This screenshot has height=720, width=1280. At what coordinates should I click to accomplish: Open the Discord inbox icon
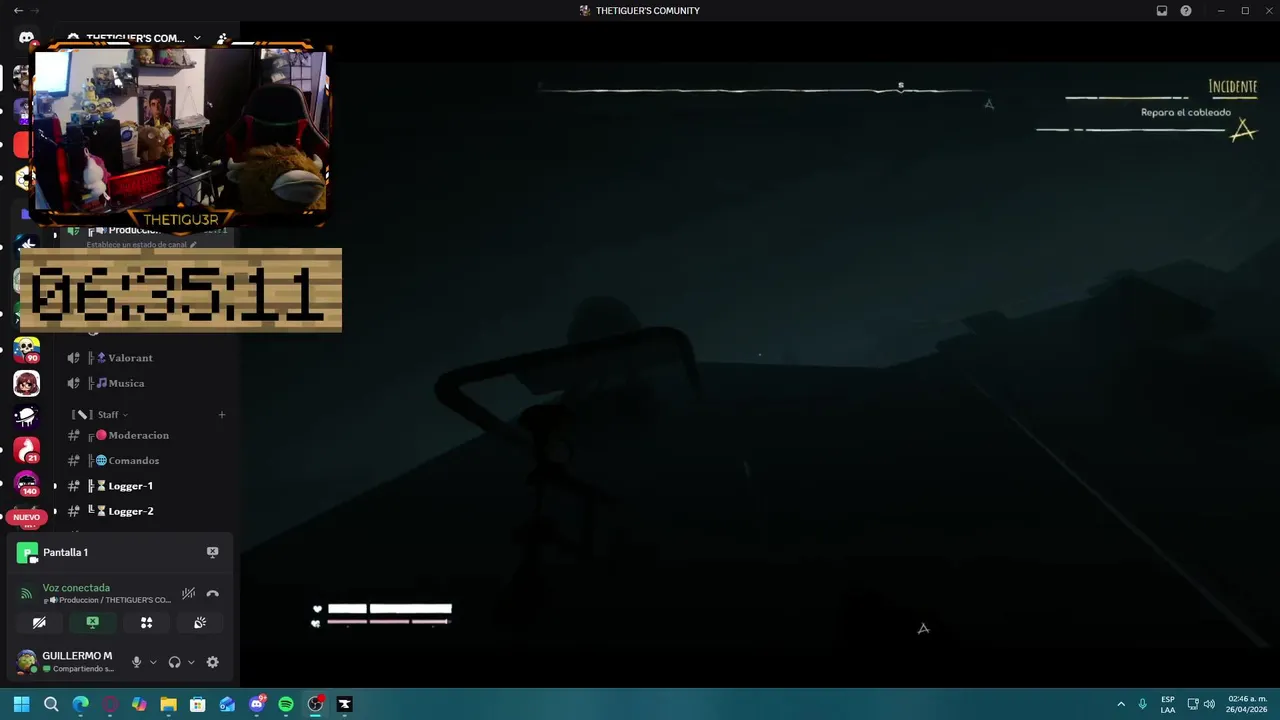coord(1162,11)
